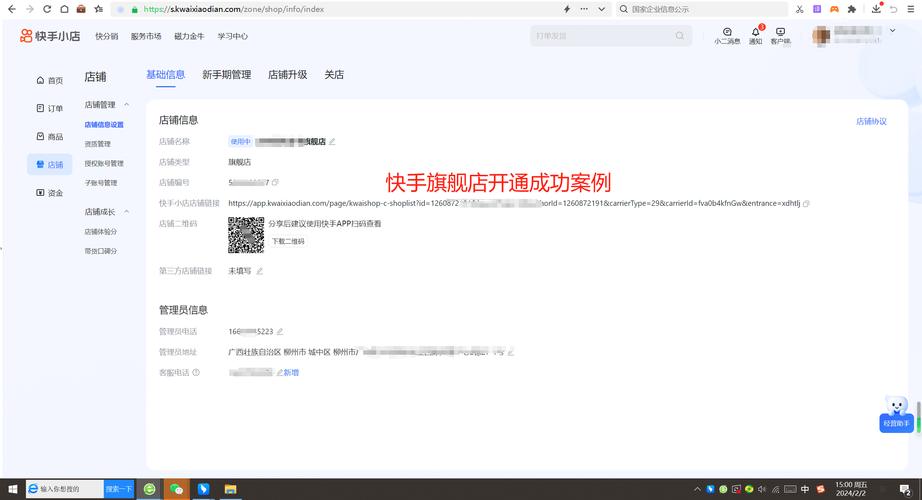Open 360 browser taskbar icon
Image resolution: width=922 pixels, height=500 pixels.
[149, 489]
